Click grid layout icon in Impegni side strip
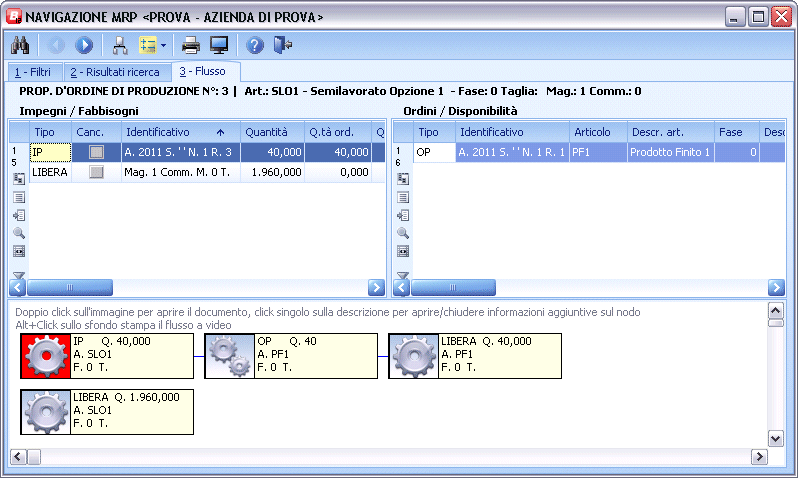798x478 pixels. click(19, 179)
